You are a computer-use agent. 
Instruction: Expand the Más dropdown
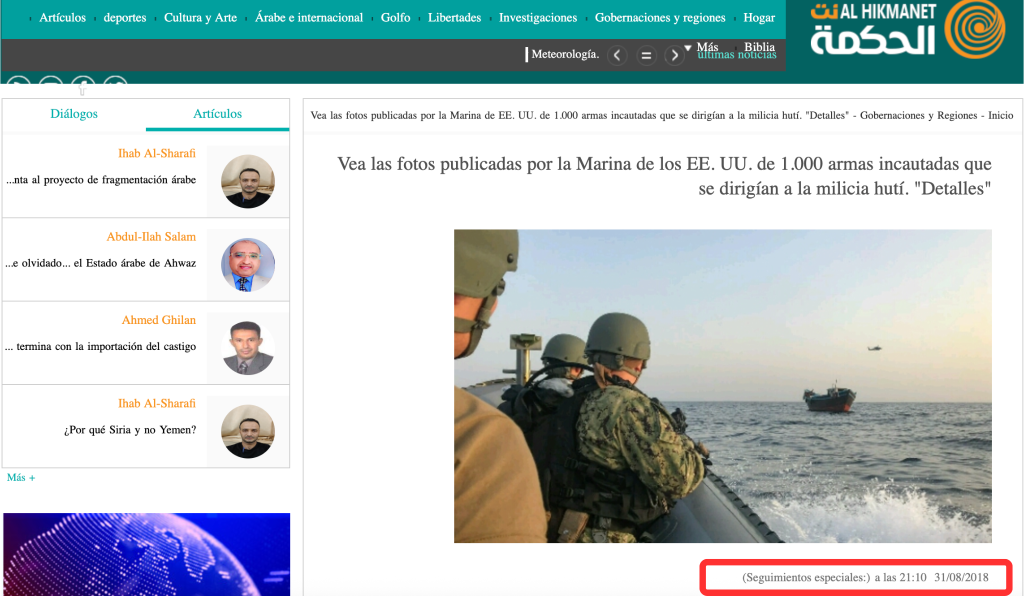tap(701, 47)
